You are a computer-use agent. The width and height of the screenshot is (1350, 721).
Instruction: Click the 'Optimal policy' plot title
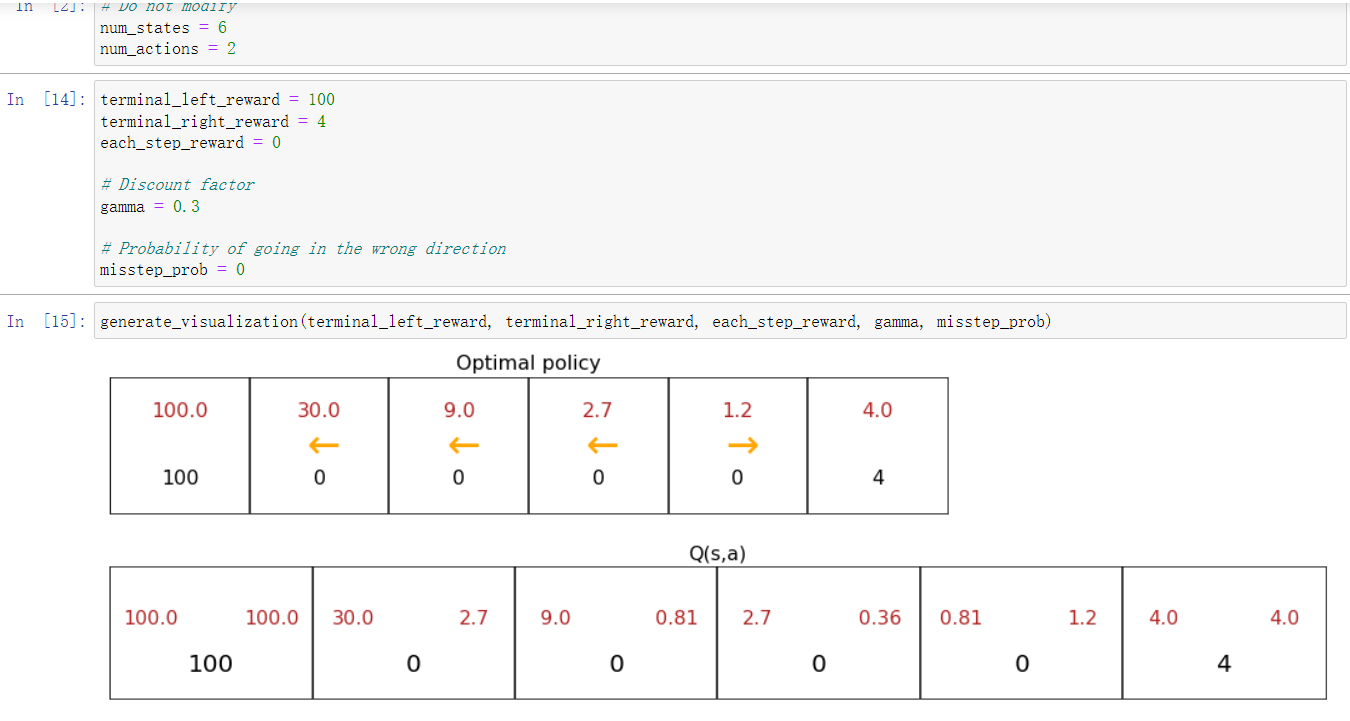coord(528,362)
